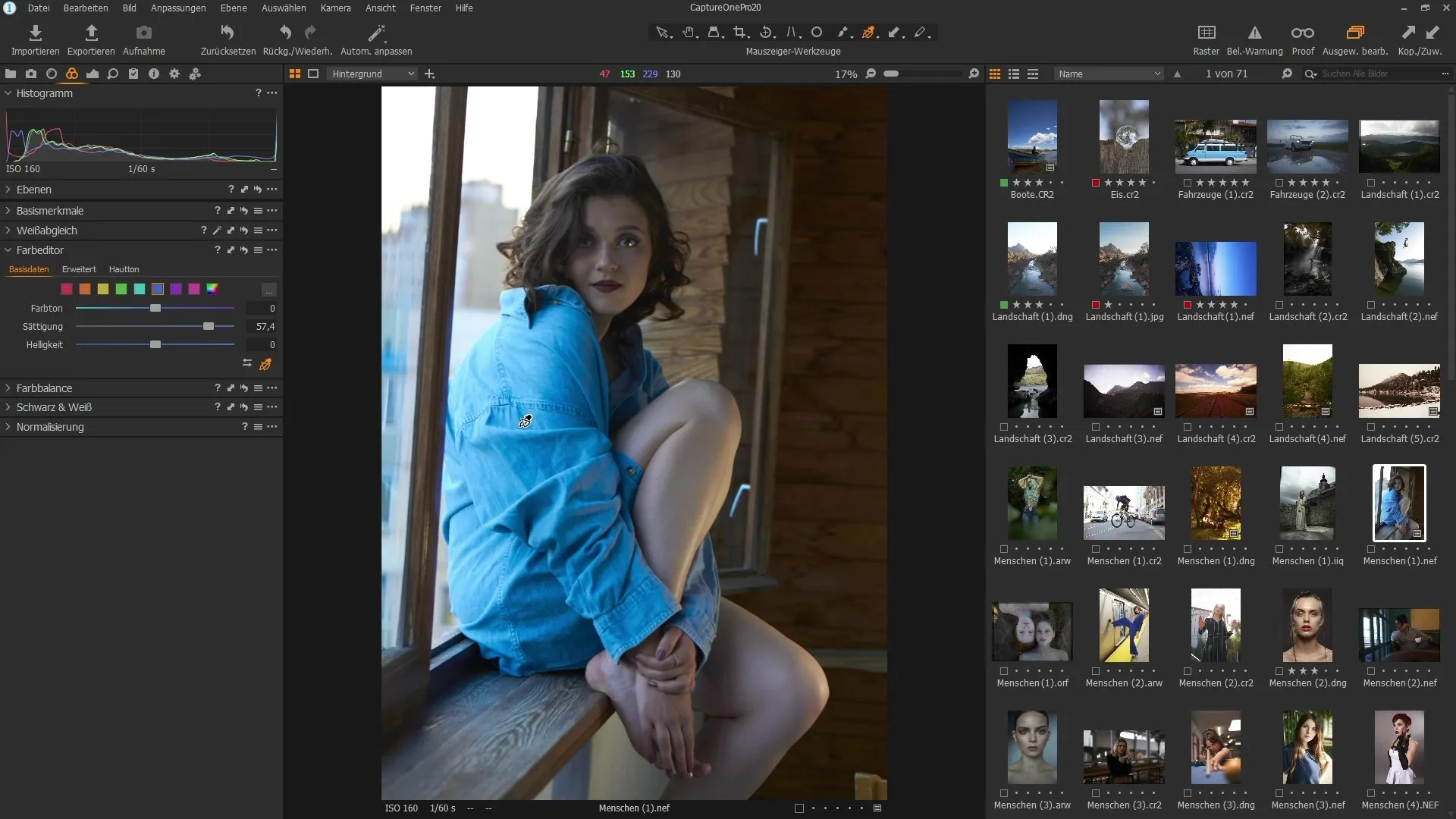This screenshot has width=1456, height=819.
Task: Open the Hintergrund layer dropdown
Action: 372,74
